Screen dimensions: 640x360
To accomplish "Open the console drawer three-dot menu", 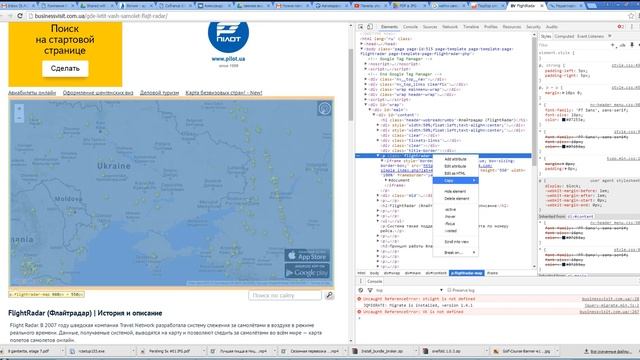I will point(361,281).
